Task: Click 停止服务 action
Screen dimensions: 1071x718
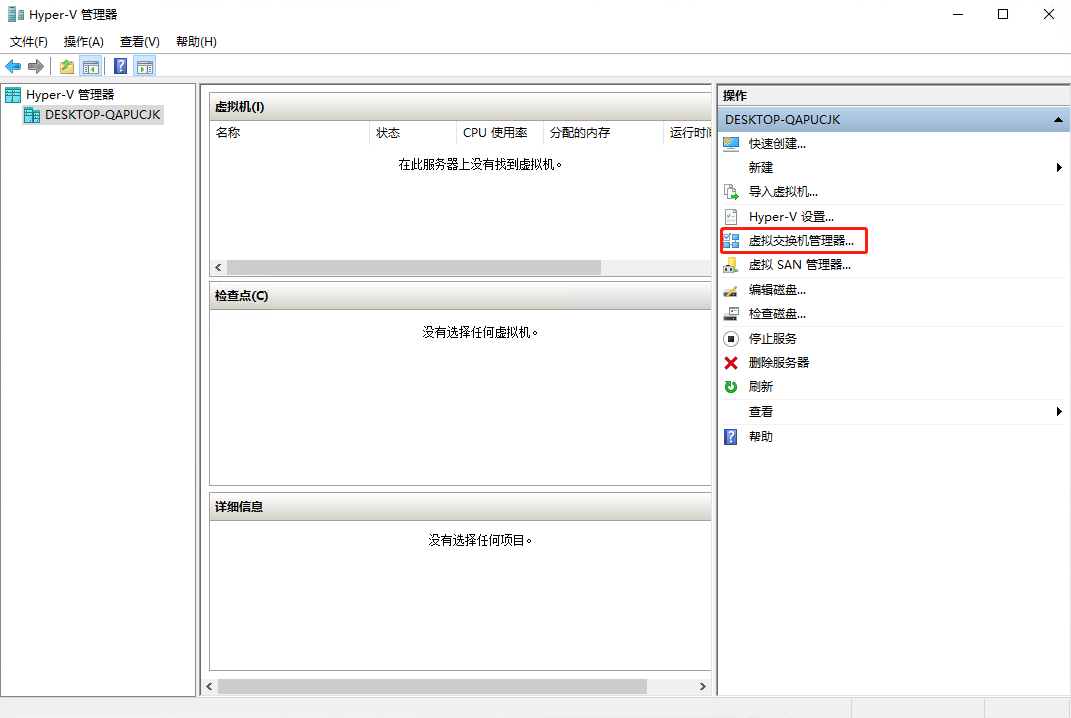Action: [773, 338]
